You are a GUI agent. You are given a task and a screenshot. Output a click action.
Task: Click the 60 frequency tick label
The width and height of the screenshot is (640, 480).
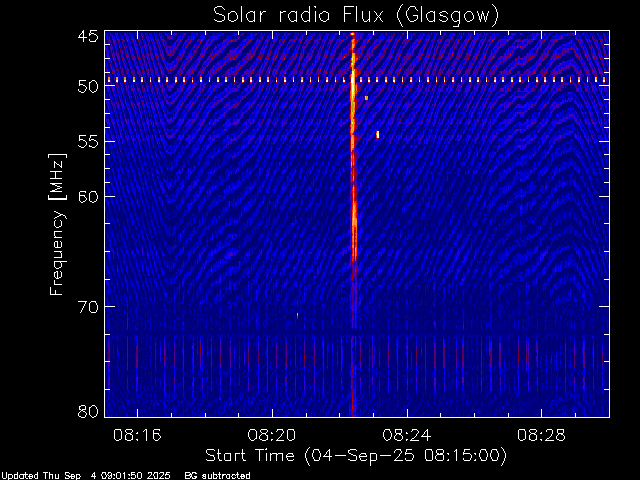[x=88, y=196]
